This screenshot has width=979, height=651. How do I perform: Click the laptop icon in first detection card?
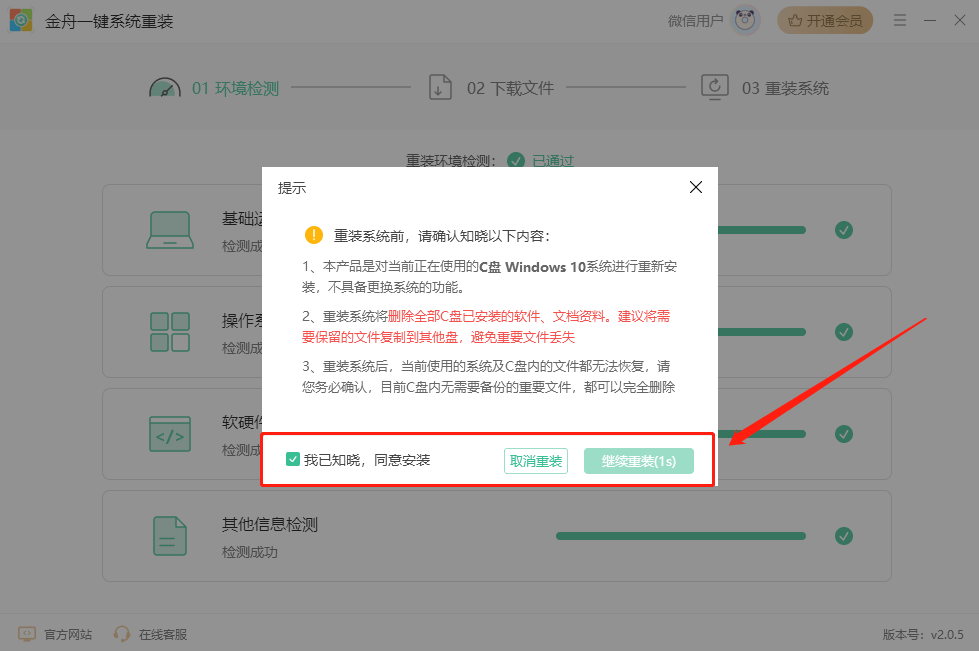[170, 230]
